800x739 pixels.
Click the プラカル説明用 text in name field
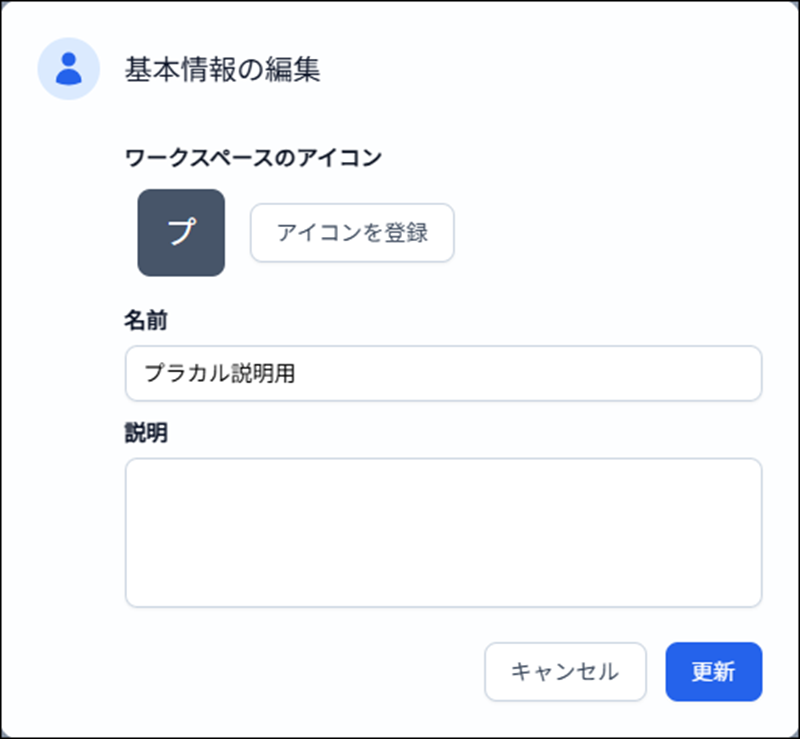pos(220,373)
